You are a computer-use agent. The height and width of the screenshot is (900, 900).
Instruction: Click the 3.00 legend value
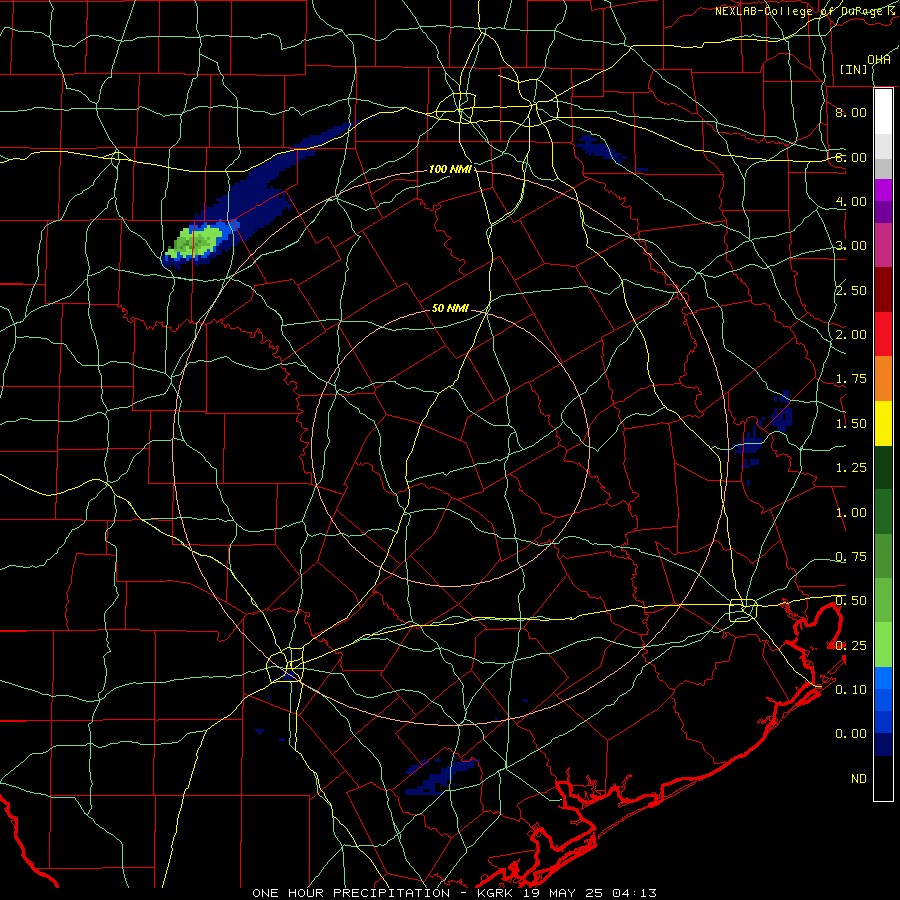851,246
